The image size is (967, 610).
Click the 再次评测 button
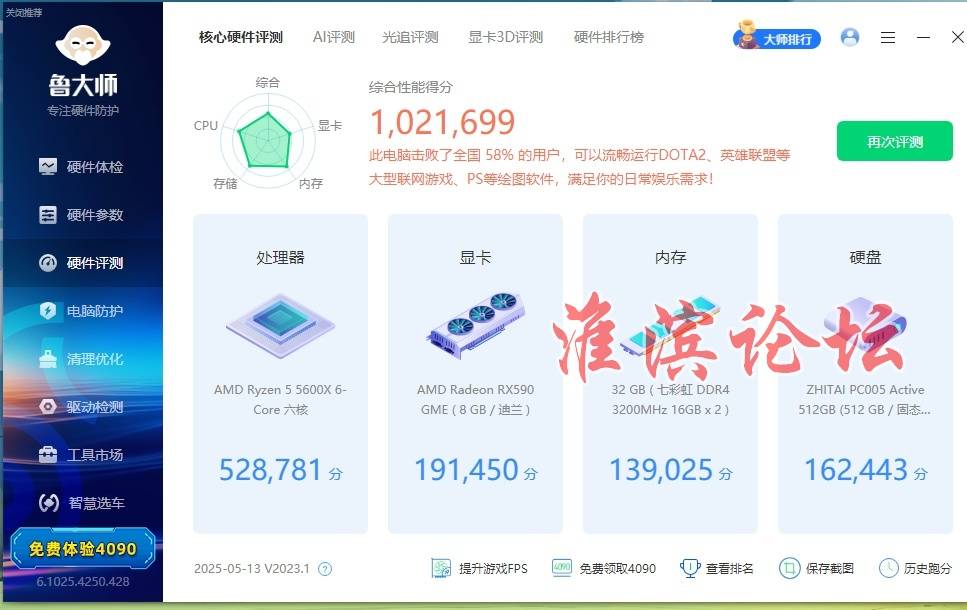coord(894,141)
